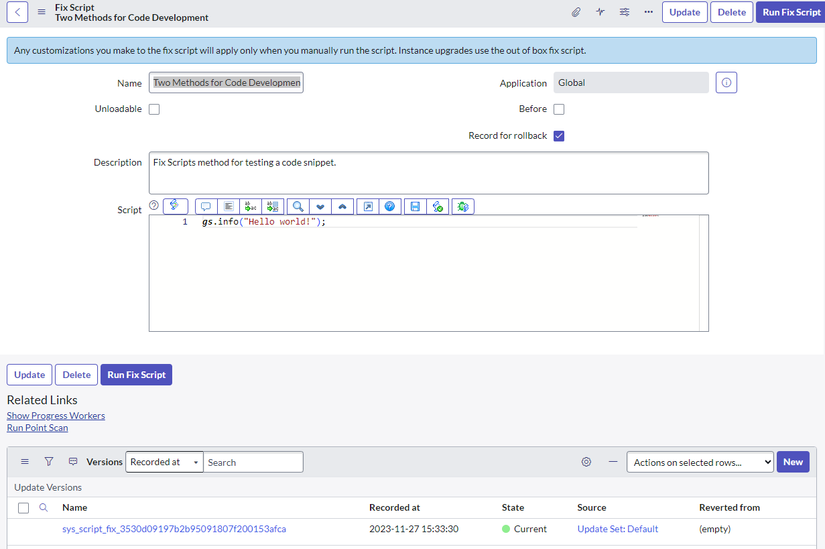This screenshot has width=825, height=549.
Task: Open script editor help blue icon
Action: coord(390,206)
